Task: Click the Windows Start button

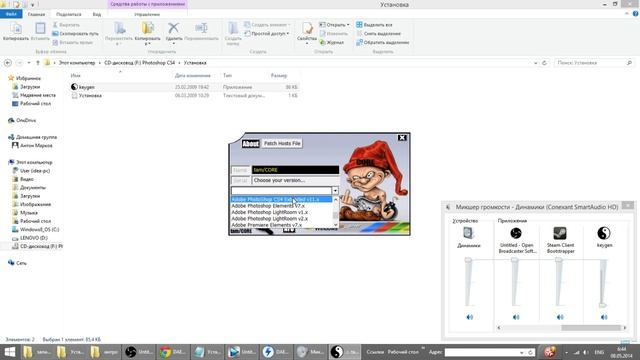Action: (x=9, y=352)
